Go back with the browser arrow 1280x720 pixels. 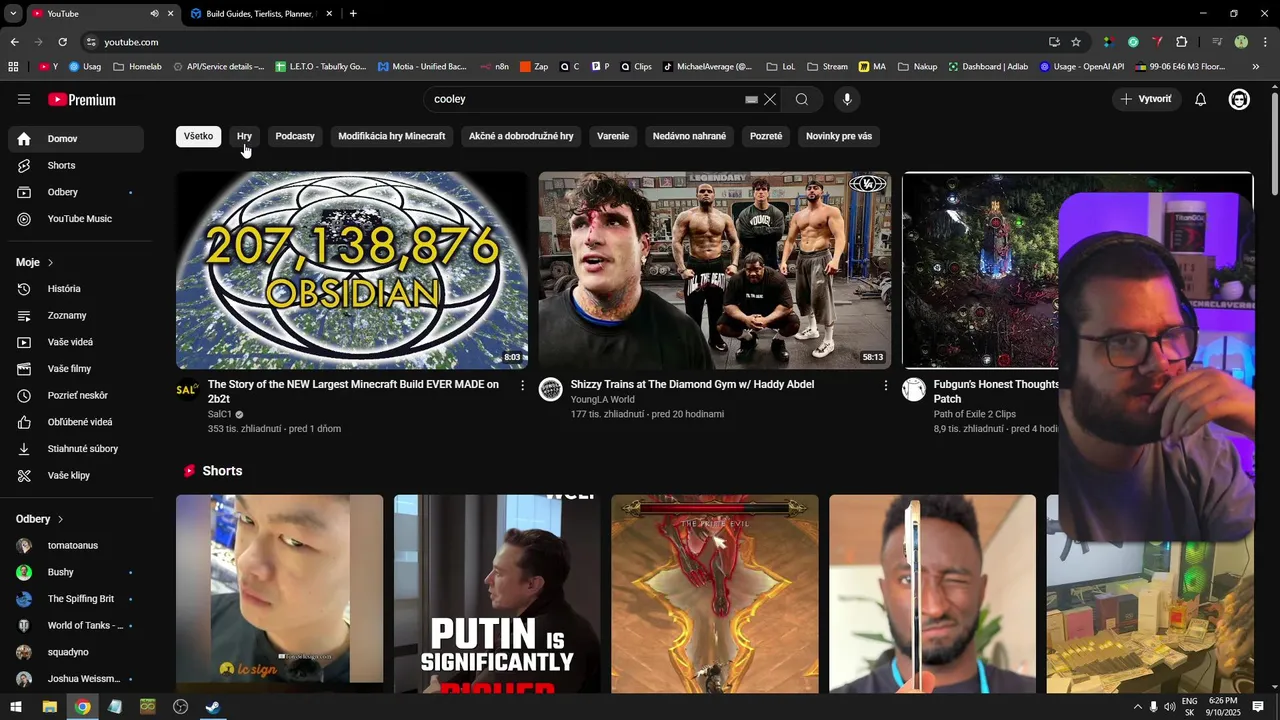click(x=14, y=42)
